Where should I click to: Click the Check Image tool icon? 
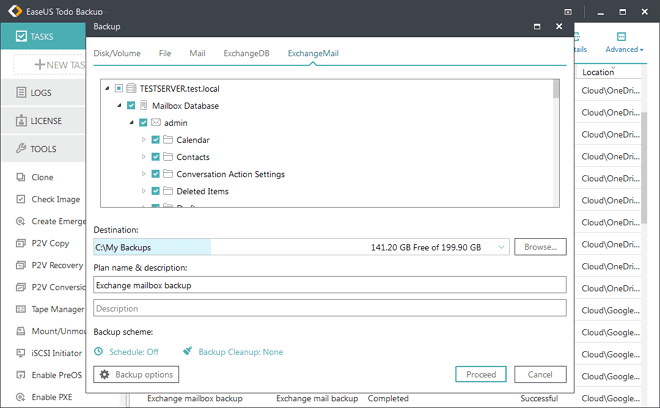click(x=21, y=199)
